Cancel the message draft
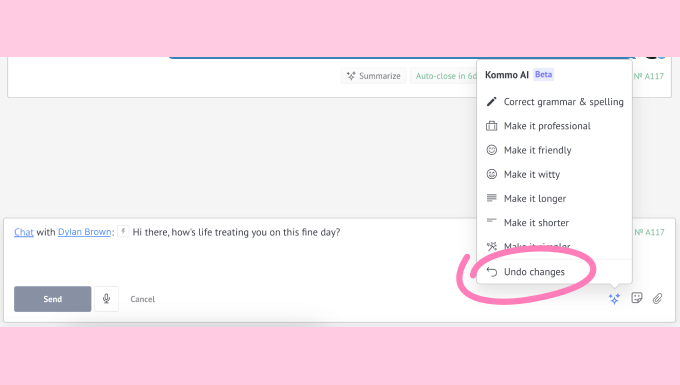 tap(143, 299)
